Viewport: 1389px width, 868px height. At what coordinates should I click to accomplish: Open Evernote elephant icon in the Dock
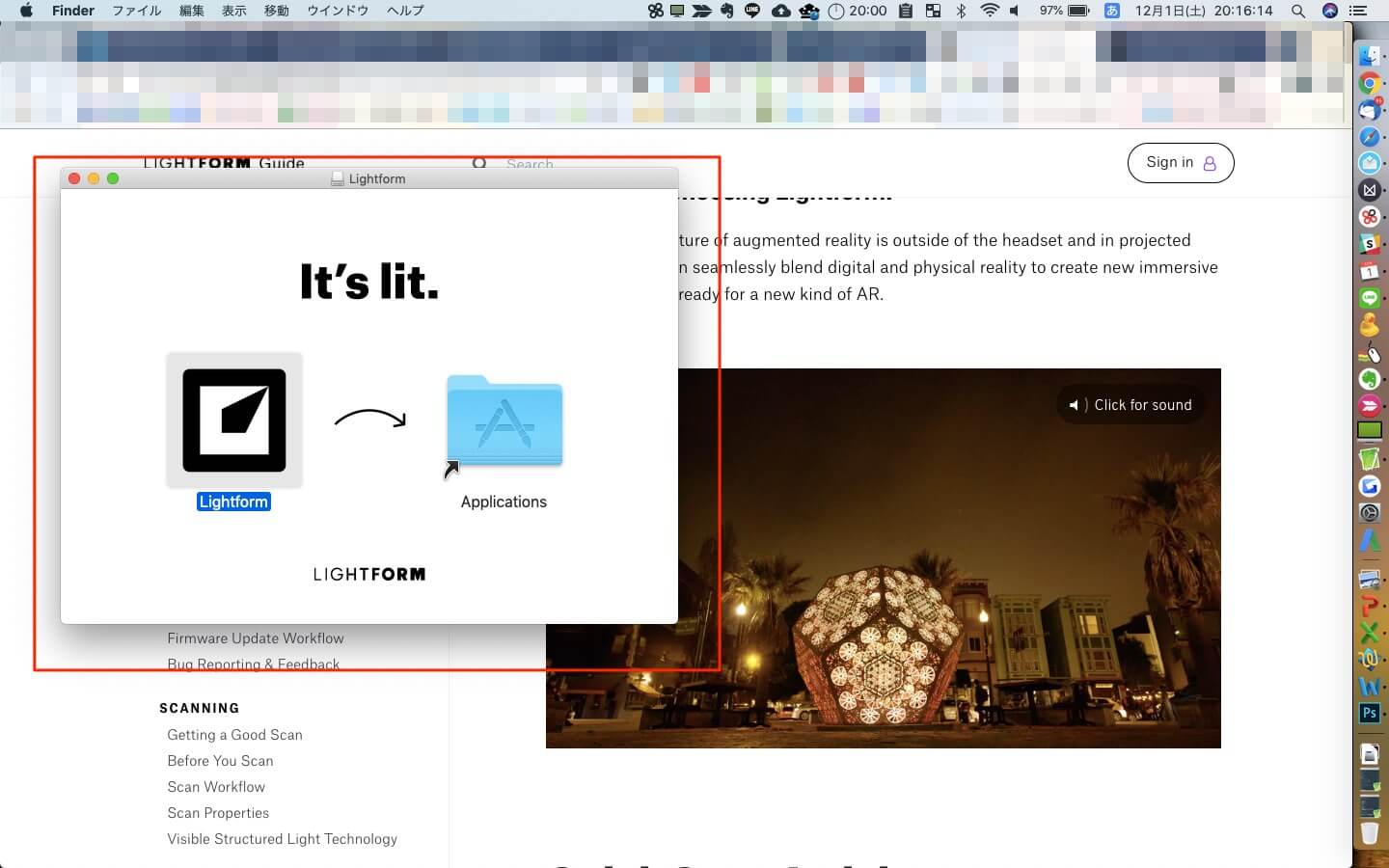(x=1369, y=379)
